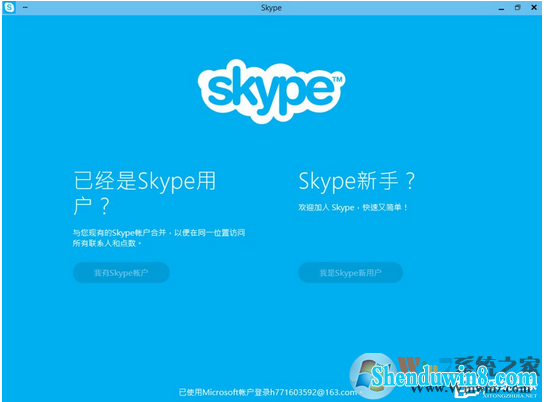The height and width of the screenshot is (402, 547).
Task: Click the 我有Skype帐户 button
Action: [x=121, y=273]
